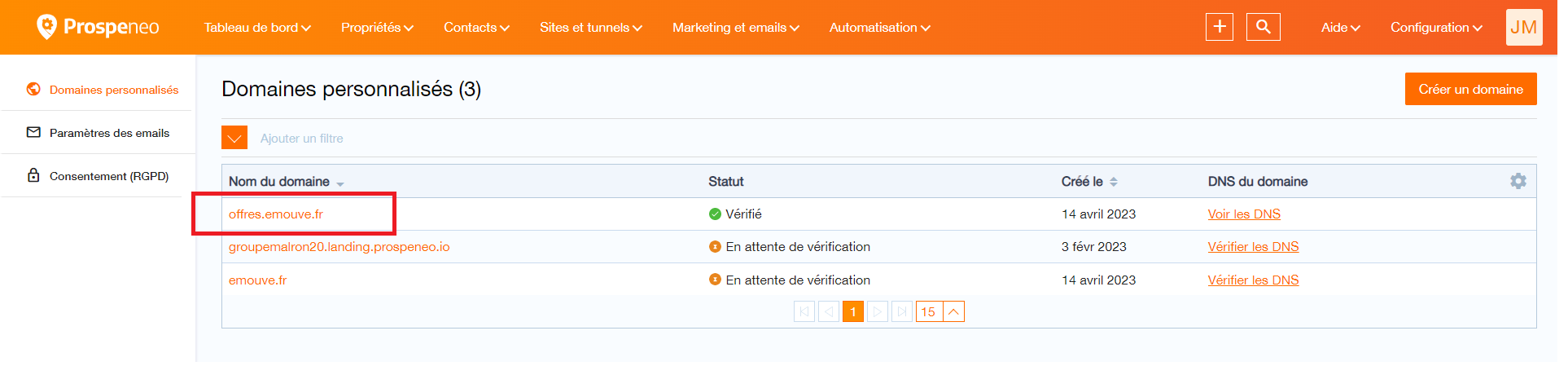Click pending status icon for emouve.fr
The image size is (1568, 366).
click(715, 280)
